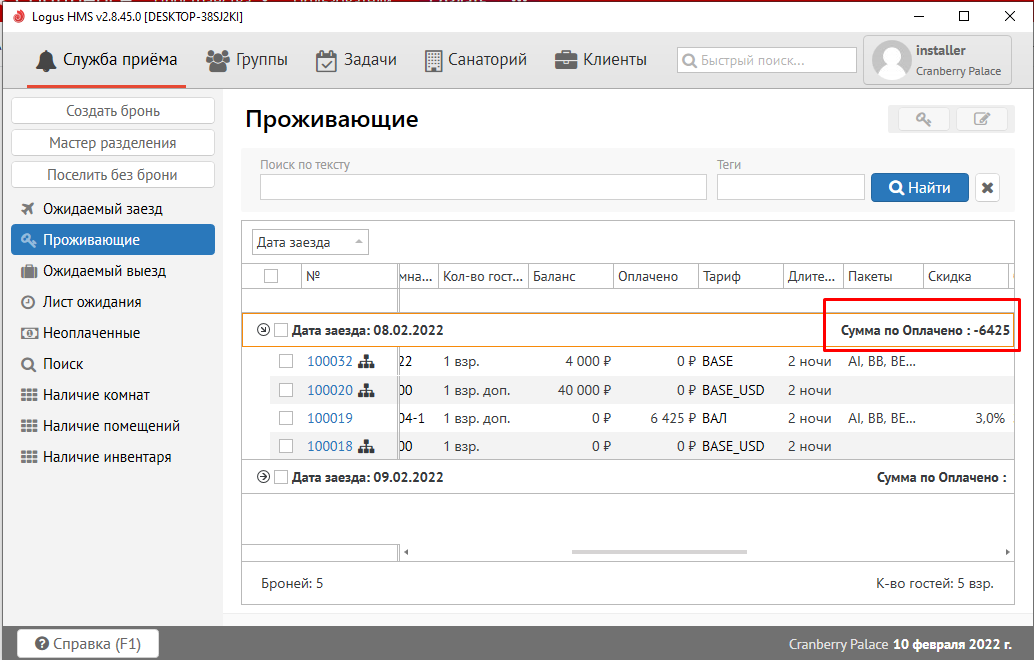Click group hierarchy icon next to booking 100020

coord(367,390)
